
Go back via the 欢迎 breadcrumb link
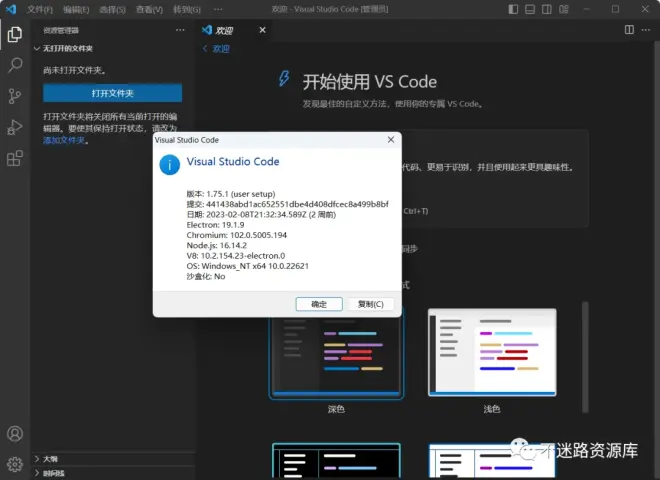point(216,48)
